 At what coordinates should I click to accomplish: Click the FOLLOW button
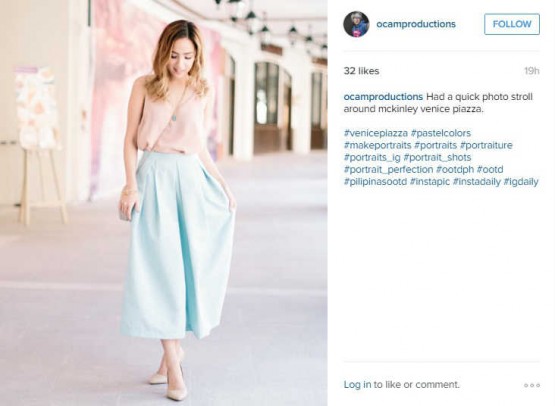coord(512,24)
